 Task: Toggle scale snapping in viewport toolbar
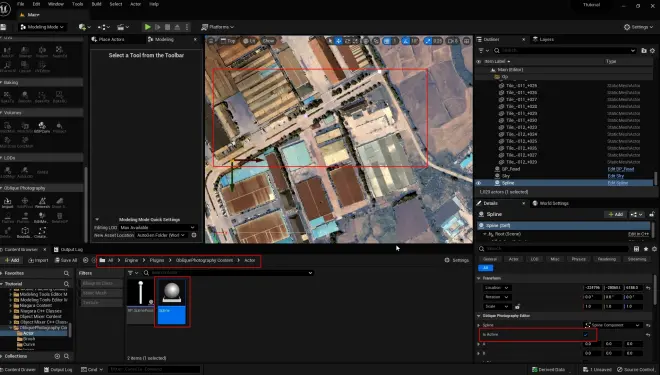point(428,41)
